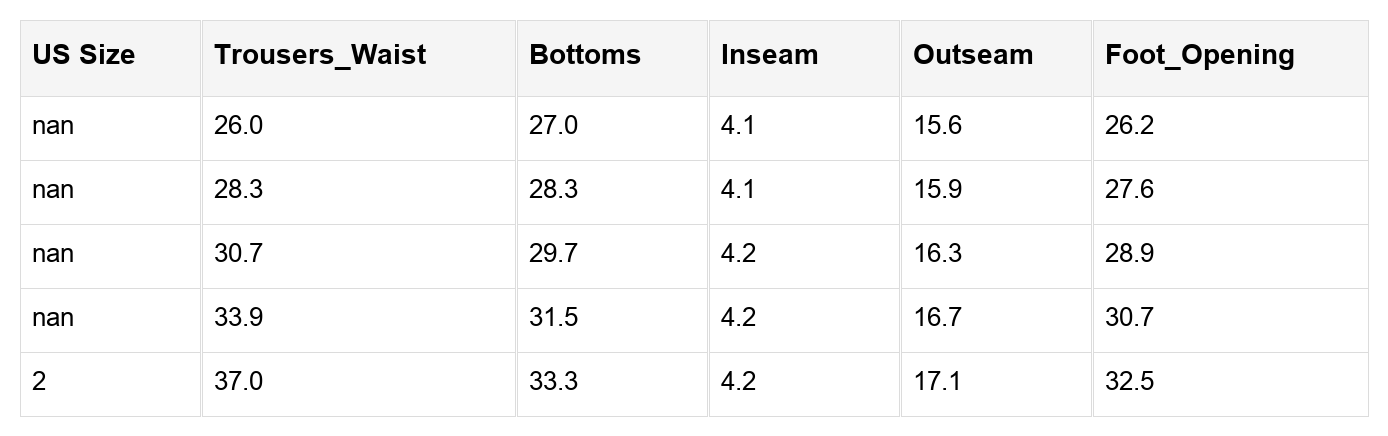
Task: Click the Bottoms column header
Action: pos(585,55)
